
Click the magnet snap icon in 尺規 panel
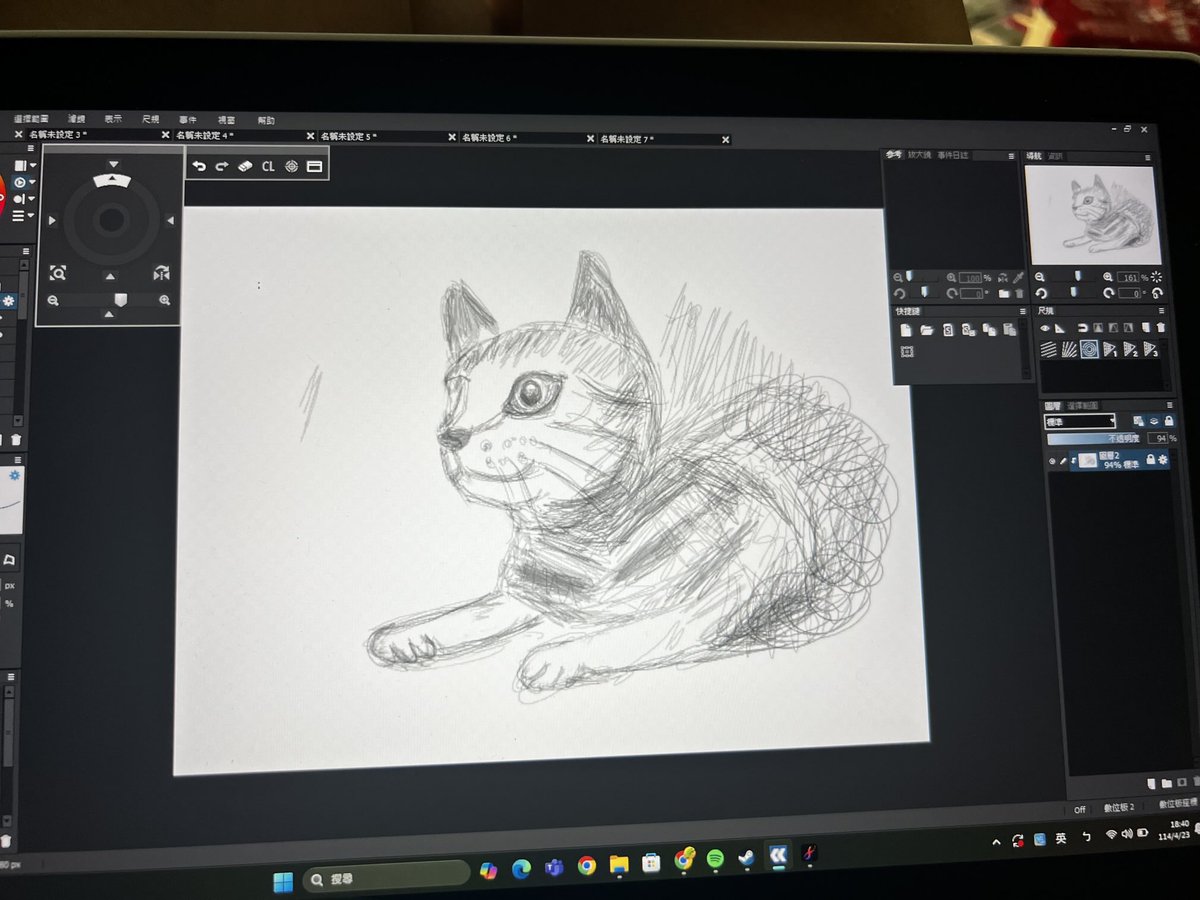1082,328
